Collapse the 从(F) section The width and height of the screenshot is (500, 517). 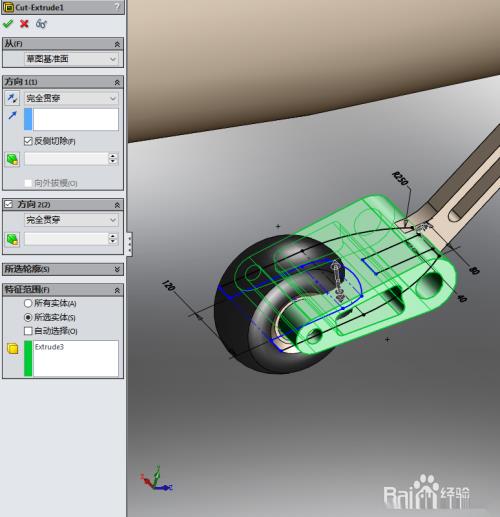[117, 44]
